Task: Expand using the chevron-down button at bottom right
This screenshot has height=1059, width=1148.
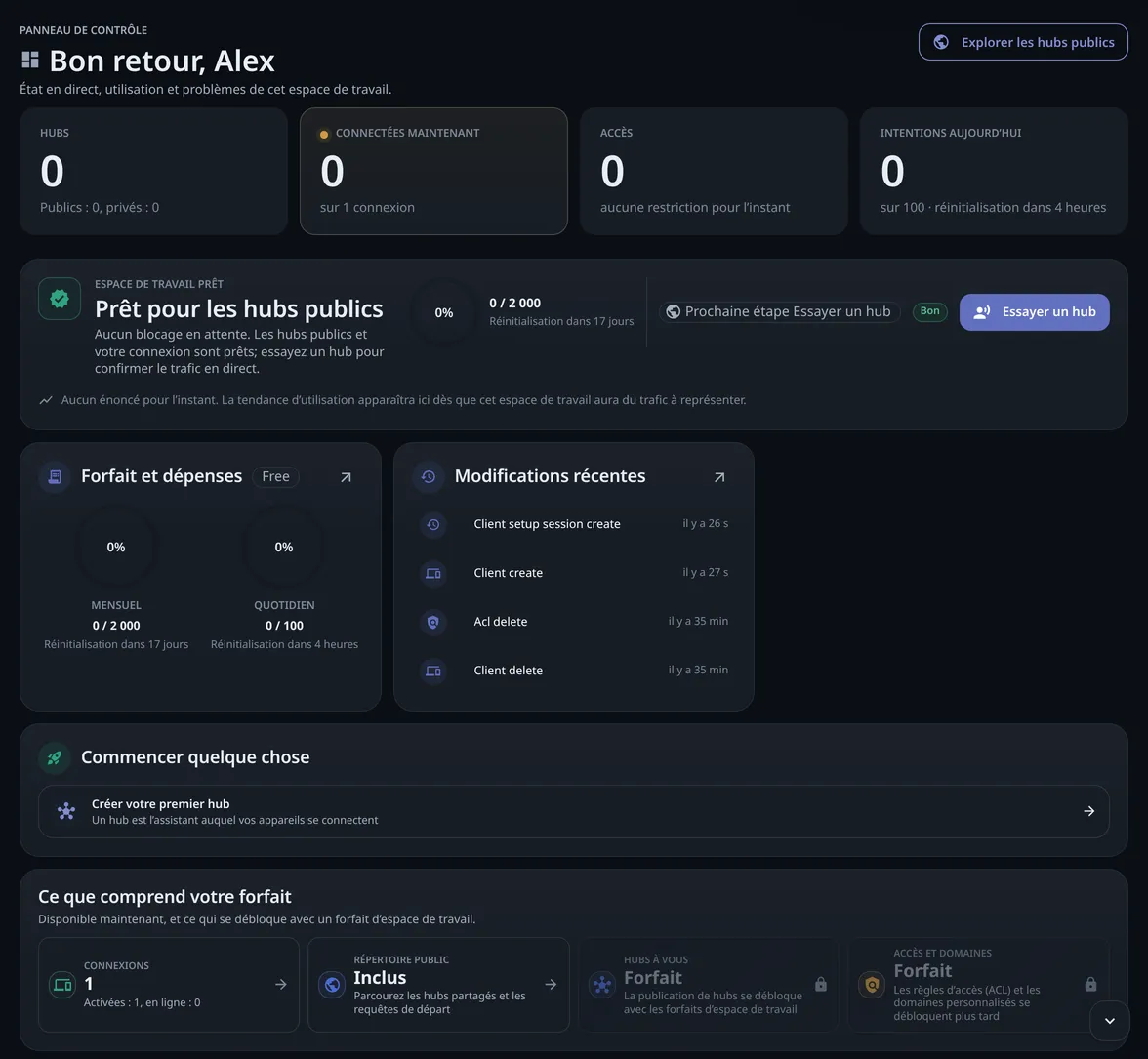Action: 1109,1021
